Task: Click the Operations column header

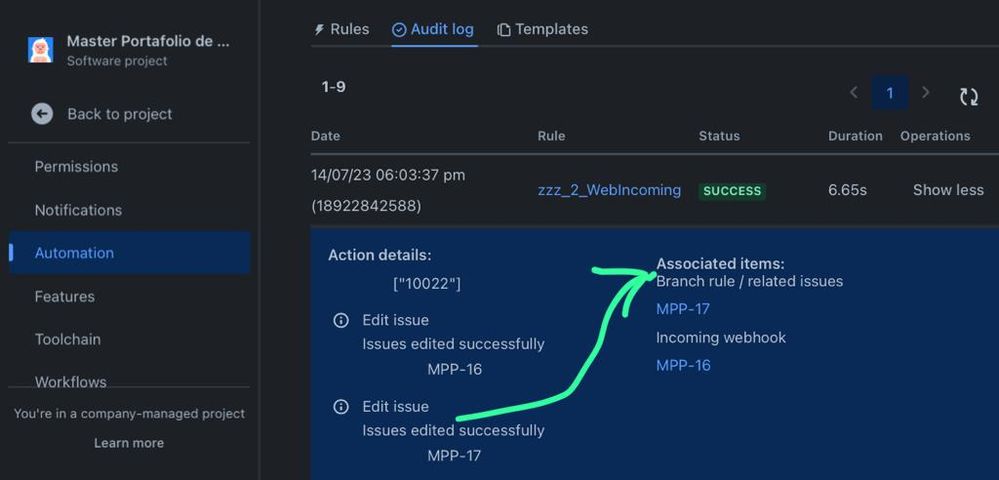Action: [935, 136]
